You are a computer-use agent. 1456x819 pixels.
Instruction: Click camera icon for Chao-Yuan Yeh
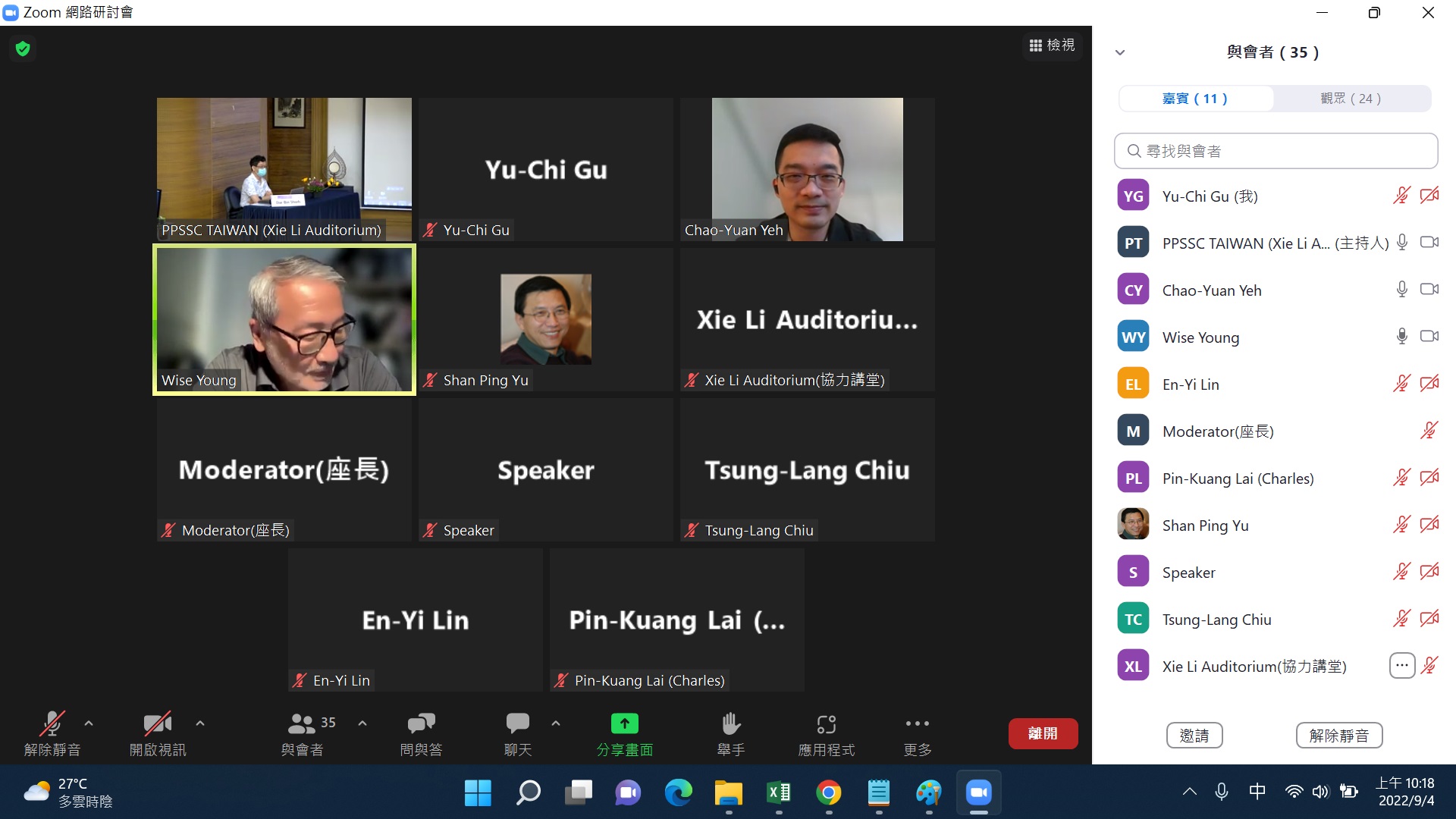point(1429,289)
